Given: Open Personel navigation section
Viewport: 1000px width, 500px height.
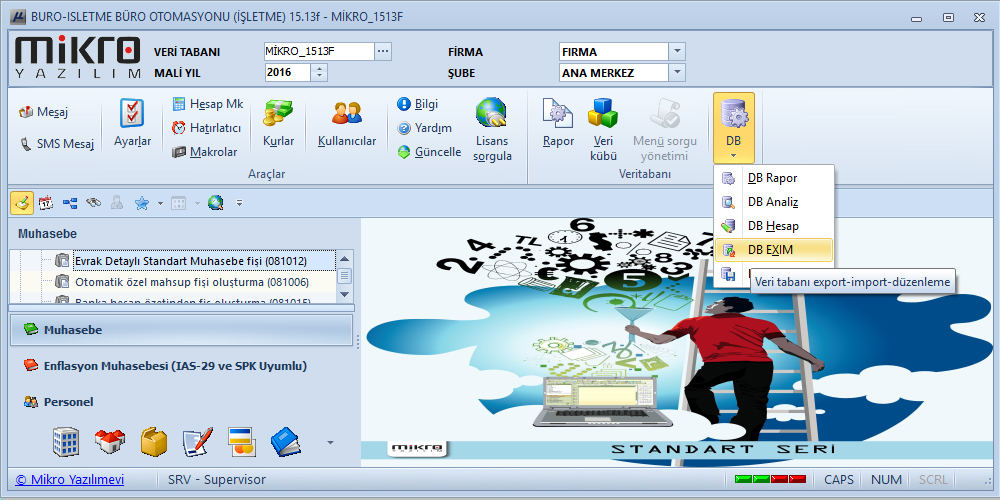Looking at the screenshot, I should [181, 402].
